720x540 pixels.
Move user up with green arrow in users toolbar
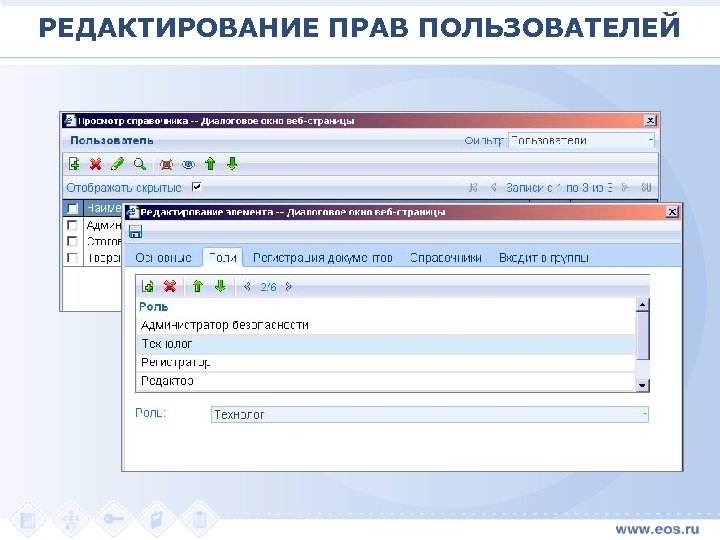[x=210, y=164]
